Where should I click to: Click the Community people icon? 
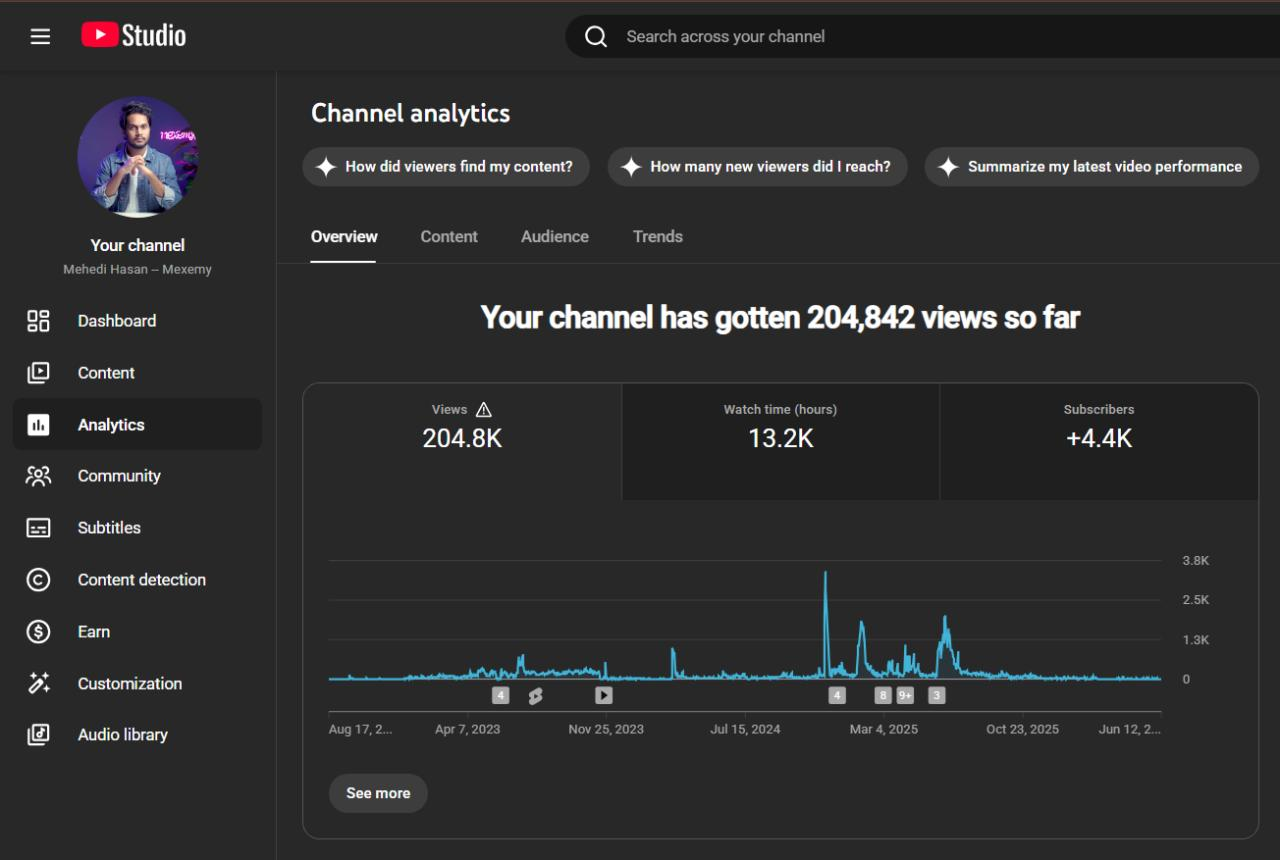coord(38,476)
